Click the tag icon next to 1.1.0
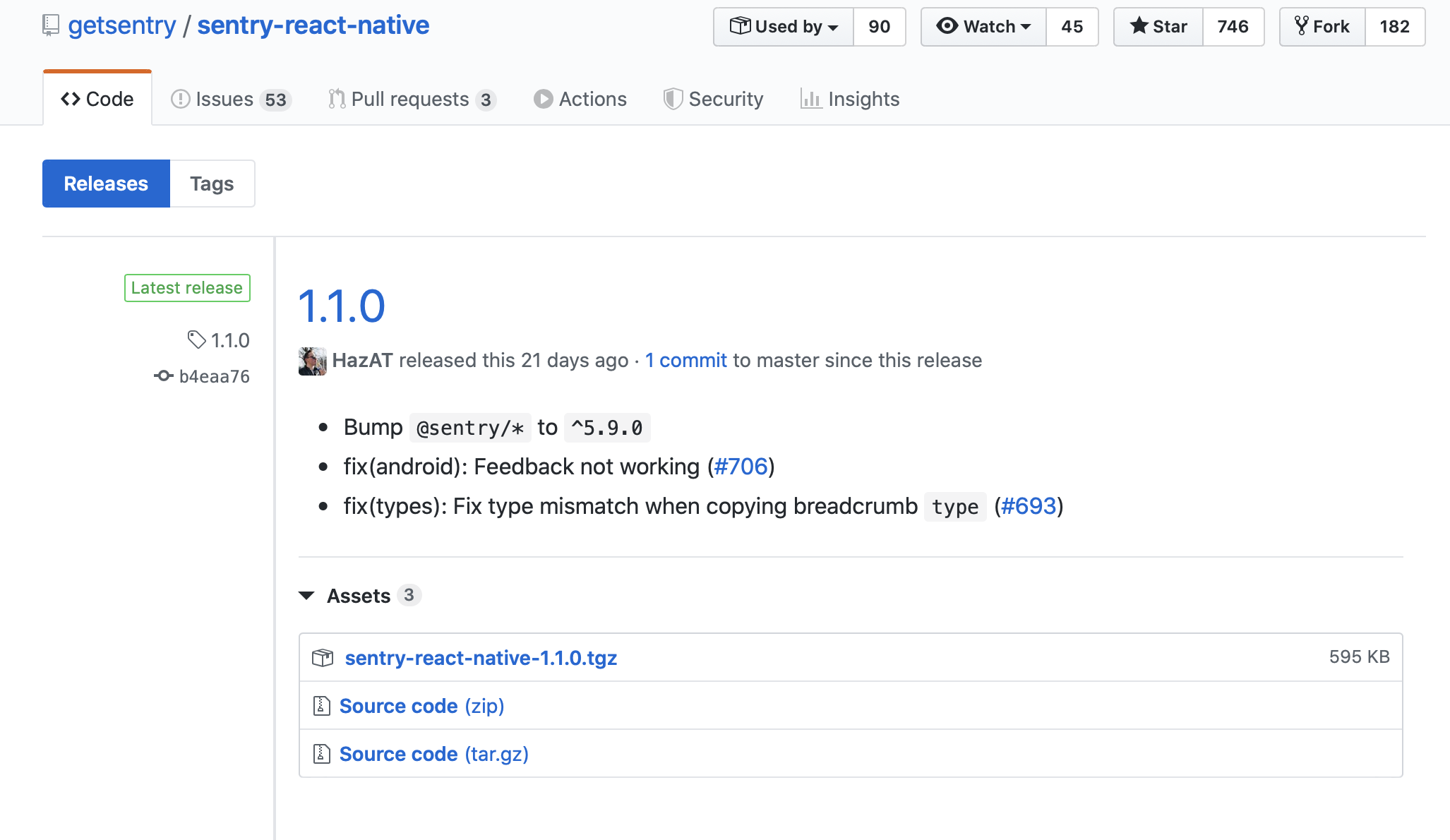This screenshot has width=1450, height=840. point(196,340)
